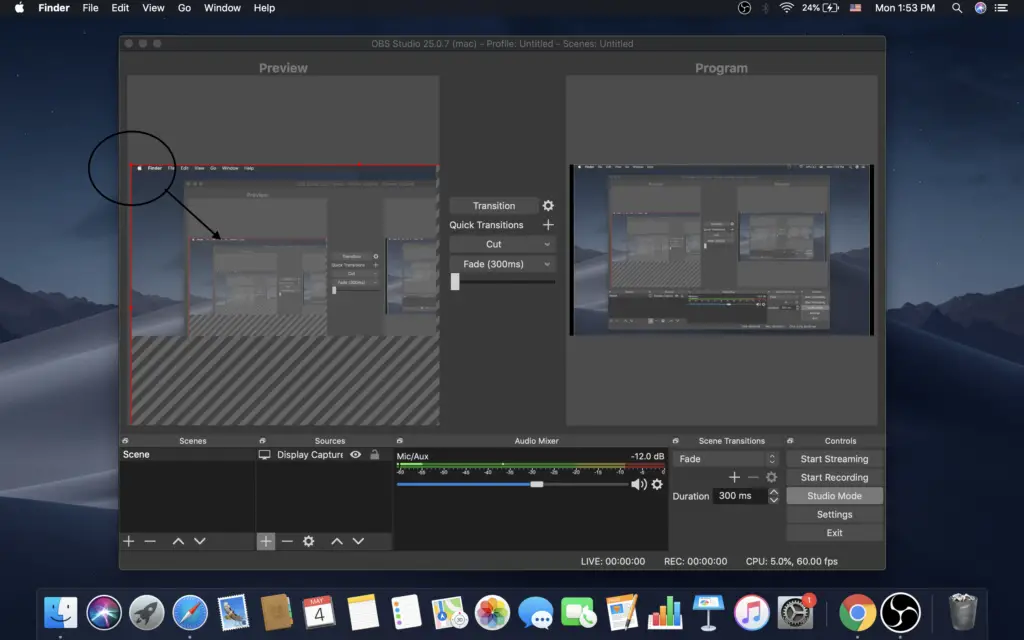This screenshot has height=640, width=1024.
Task: Undock the Scenes panel using its float icon
Action: point(125,441)
